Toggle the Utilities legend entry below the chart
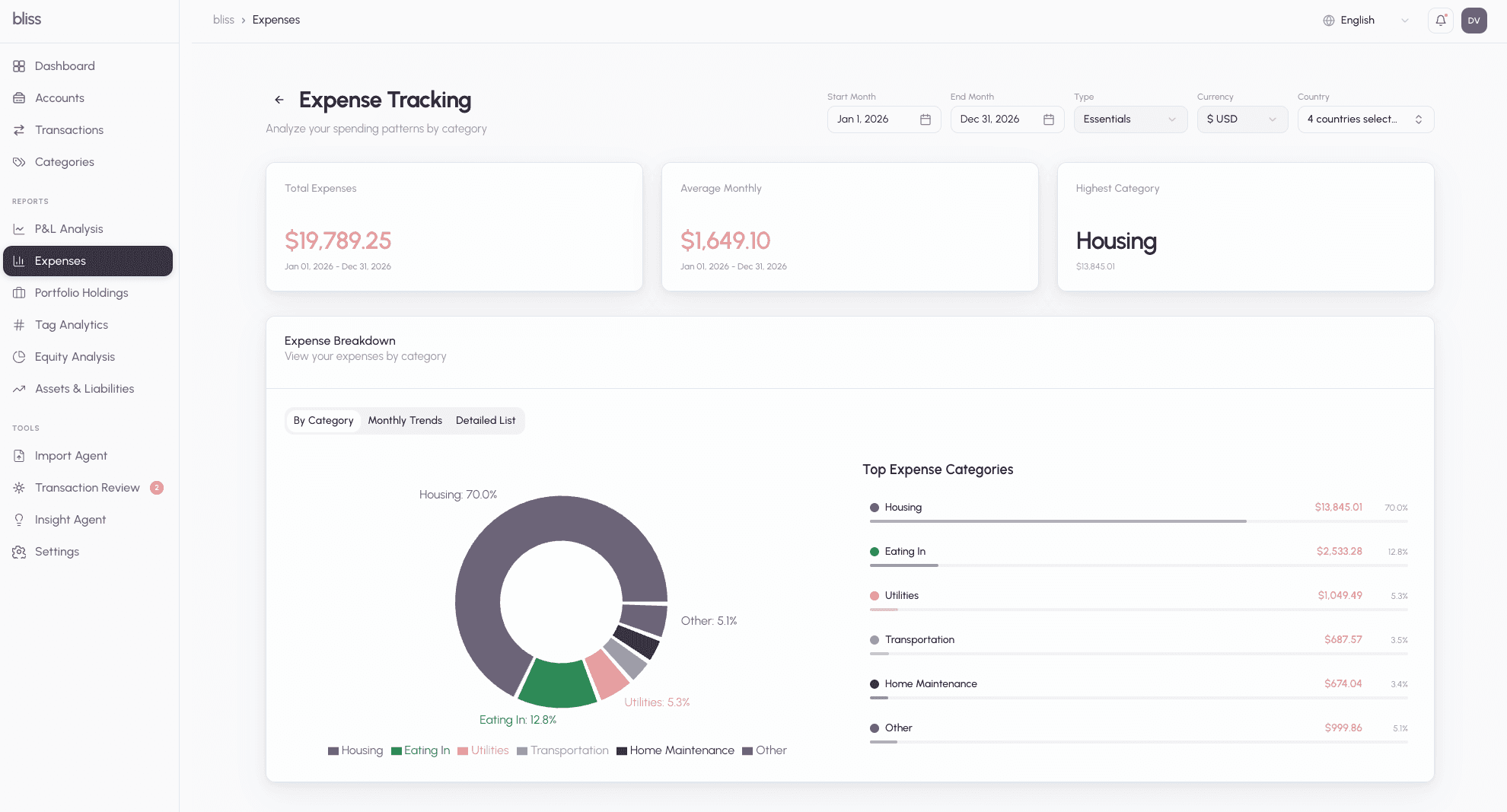This screenshot has width=1507, height=812. click(483, 750)
